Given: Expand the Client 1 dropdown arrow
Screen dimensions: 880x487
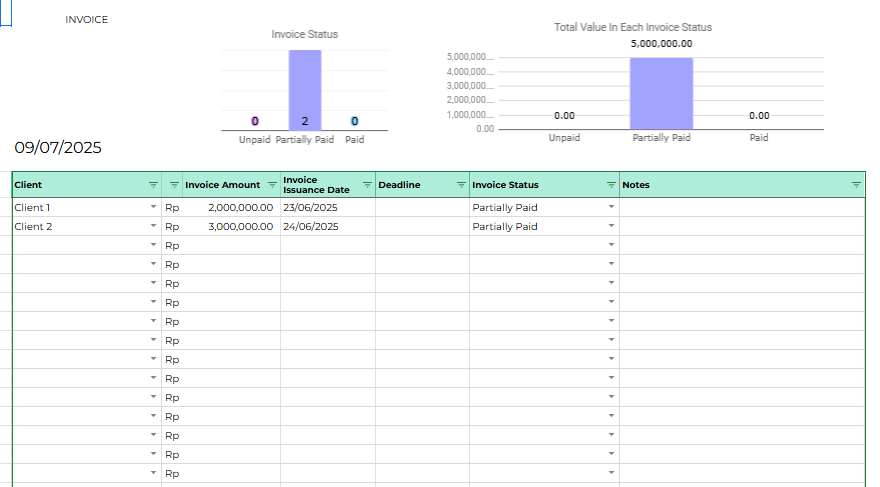Looking at the screenshot, I should [x=153, y=207].
